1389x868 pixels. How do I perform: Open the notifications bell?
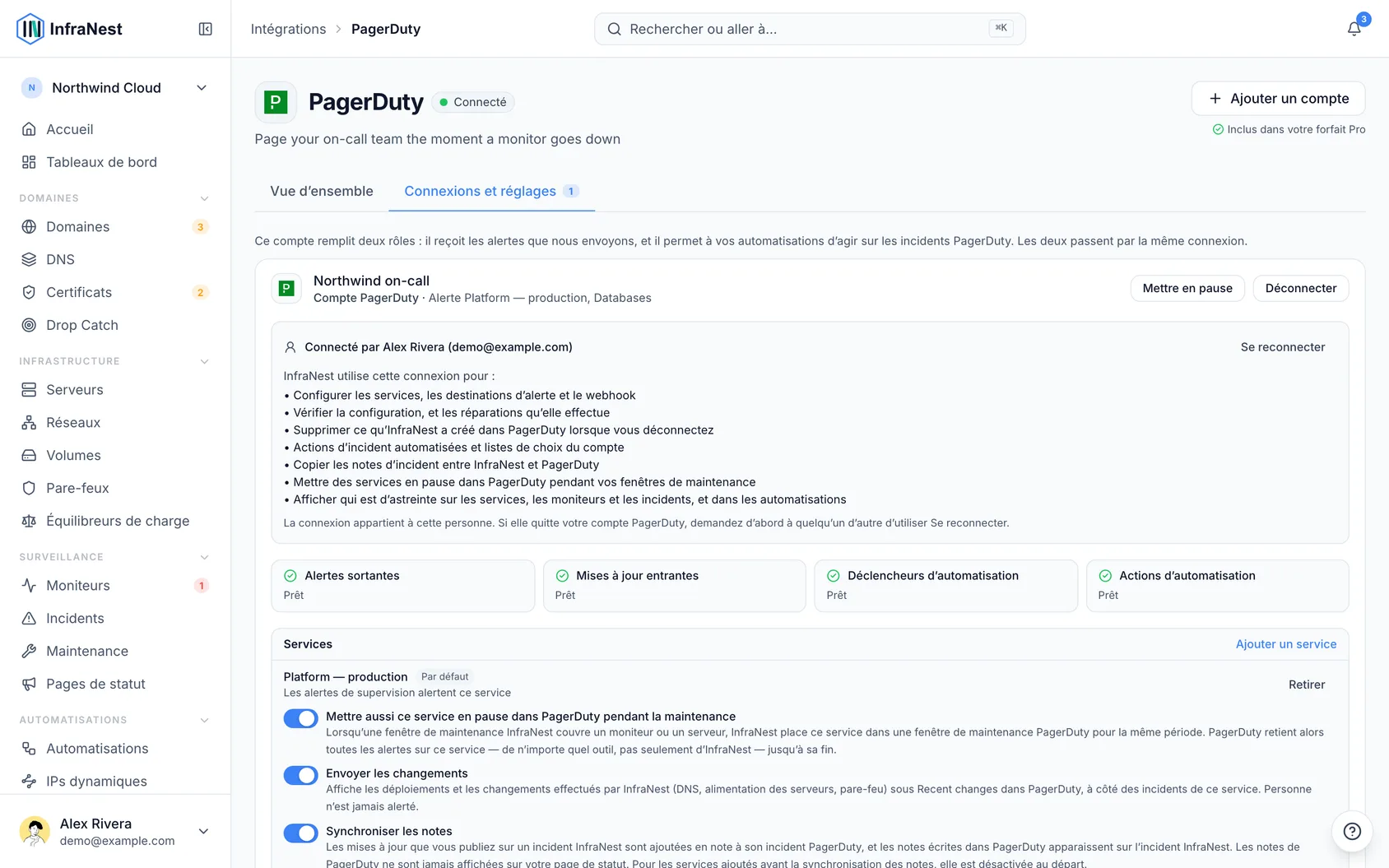click(1354, 29)
